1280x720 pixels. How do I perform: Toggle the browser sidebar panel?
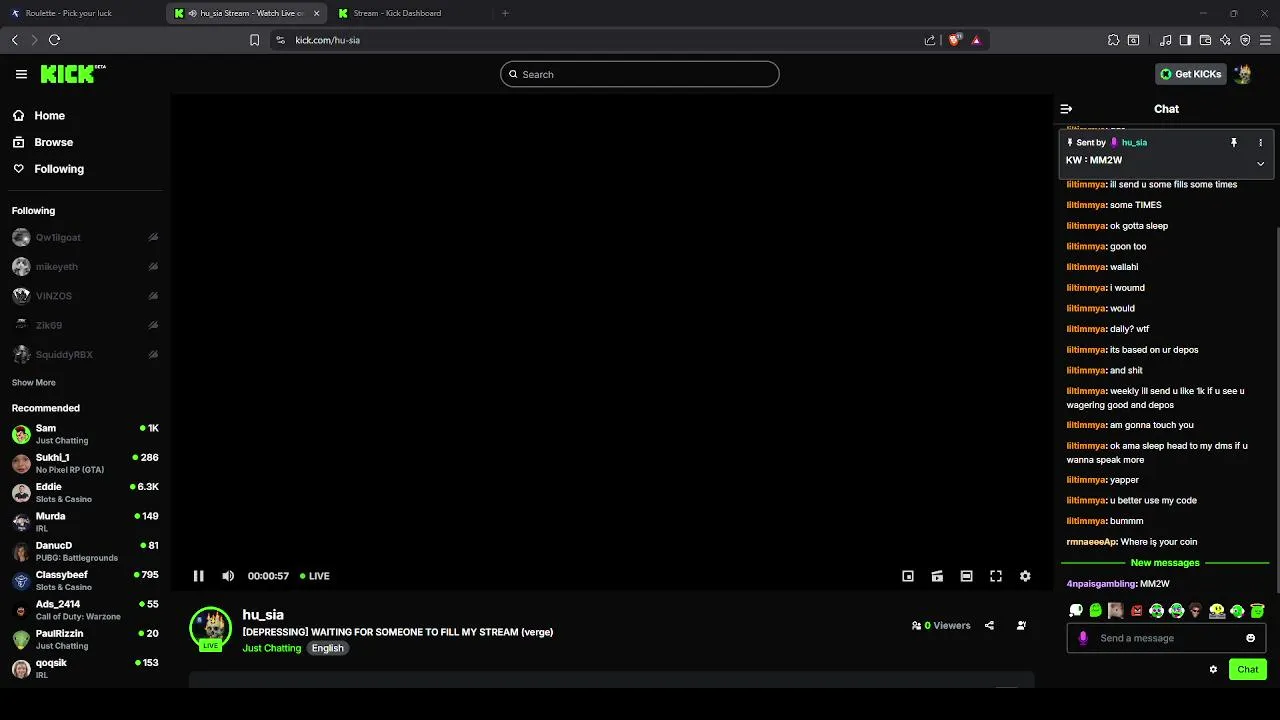(x=1185, y=40)
